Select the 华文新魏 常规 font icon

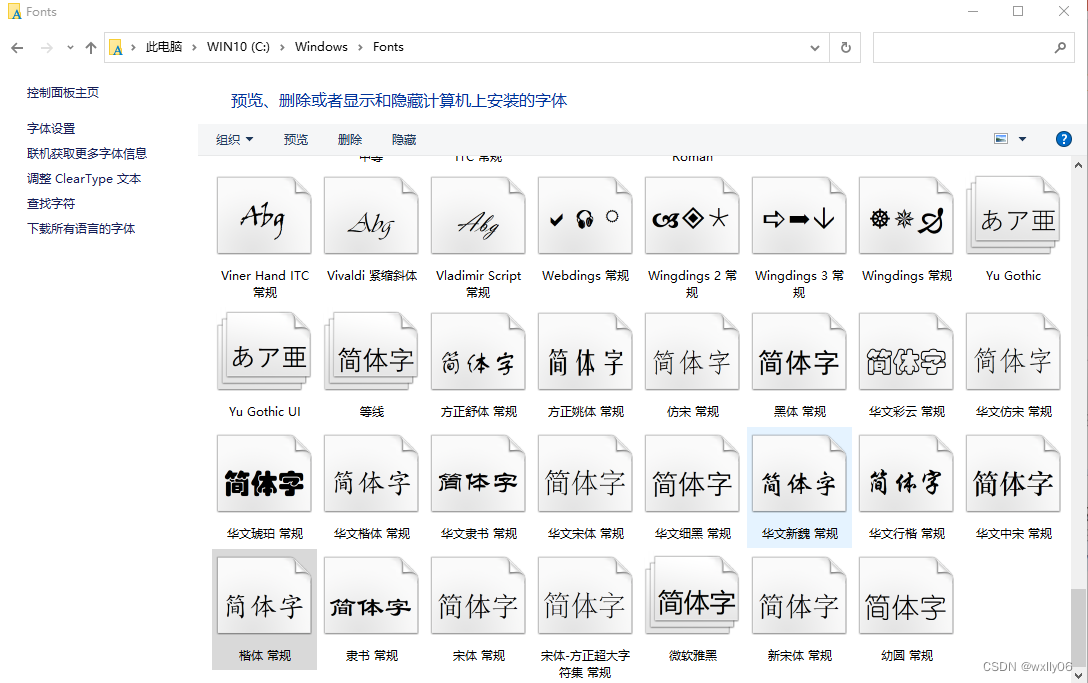click(x=799, y=473)
